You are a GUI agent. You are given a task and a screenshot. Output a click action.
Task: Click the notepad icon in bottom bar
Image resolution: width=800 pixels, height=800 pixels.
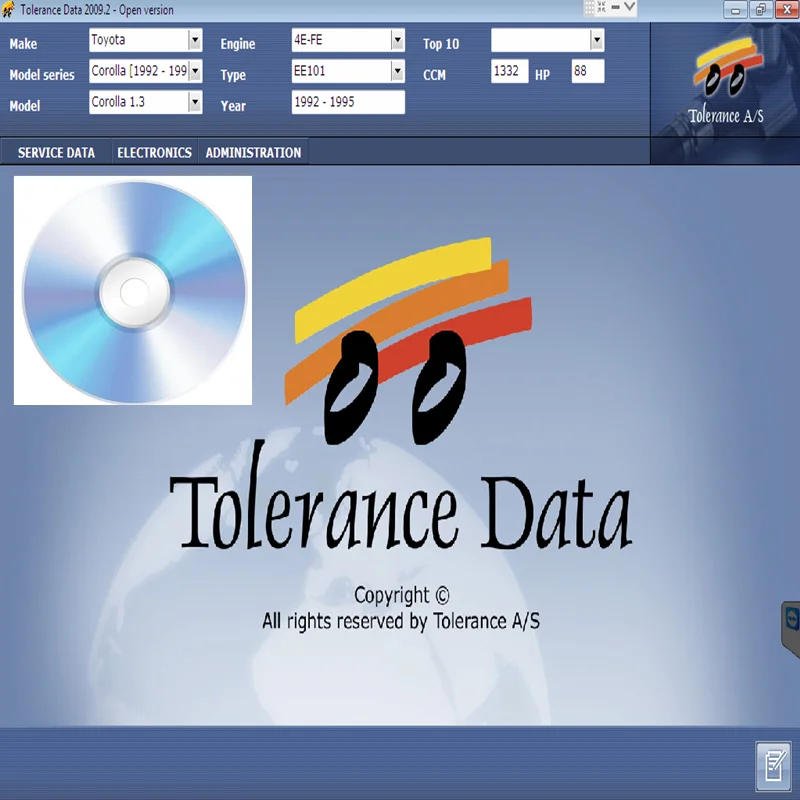coord(773,767)
